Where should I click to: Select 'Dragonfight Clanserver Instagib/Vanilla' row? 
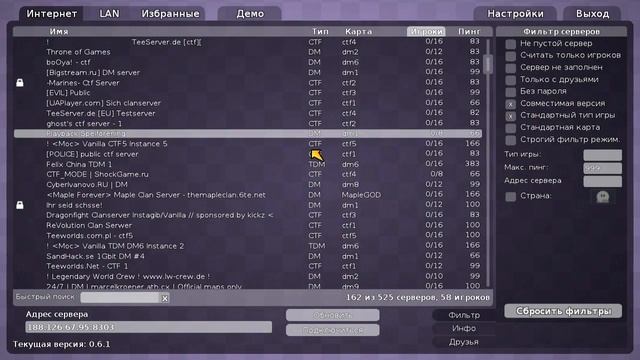[248, 215]
